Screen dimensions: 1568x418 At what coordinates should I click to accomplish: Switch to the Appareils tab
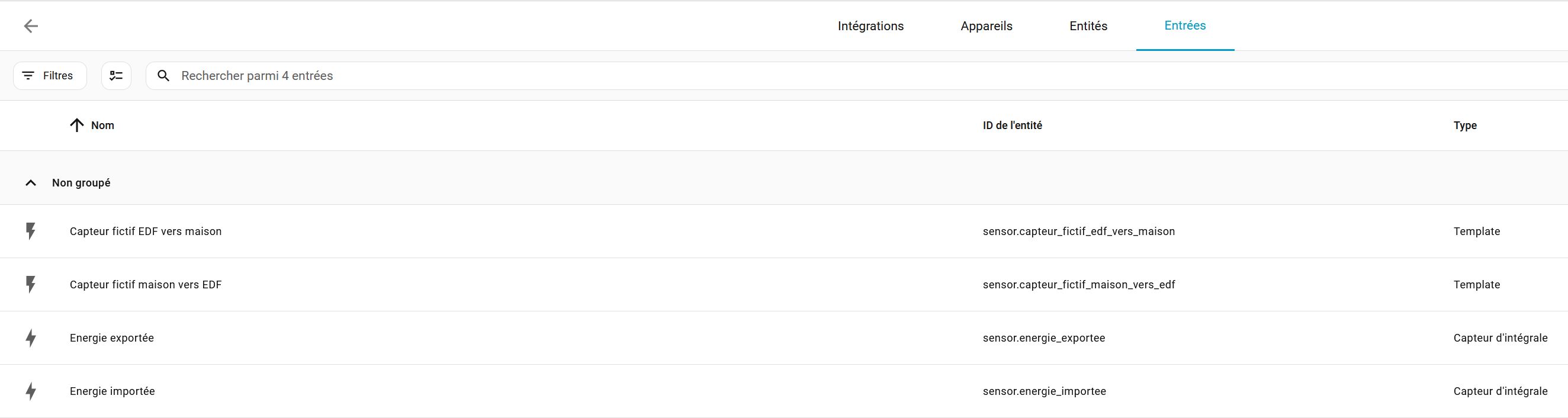(986, 26)
